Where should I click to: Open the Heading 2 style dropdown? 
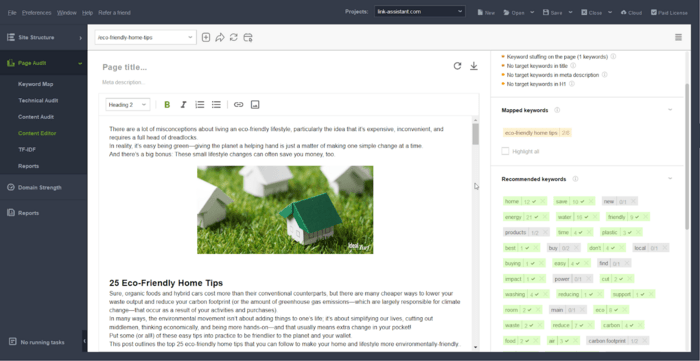(128, 104)
